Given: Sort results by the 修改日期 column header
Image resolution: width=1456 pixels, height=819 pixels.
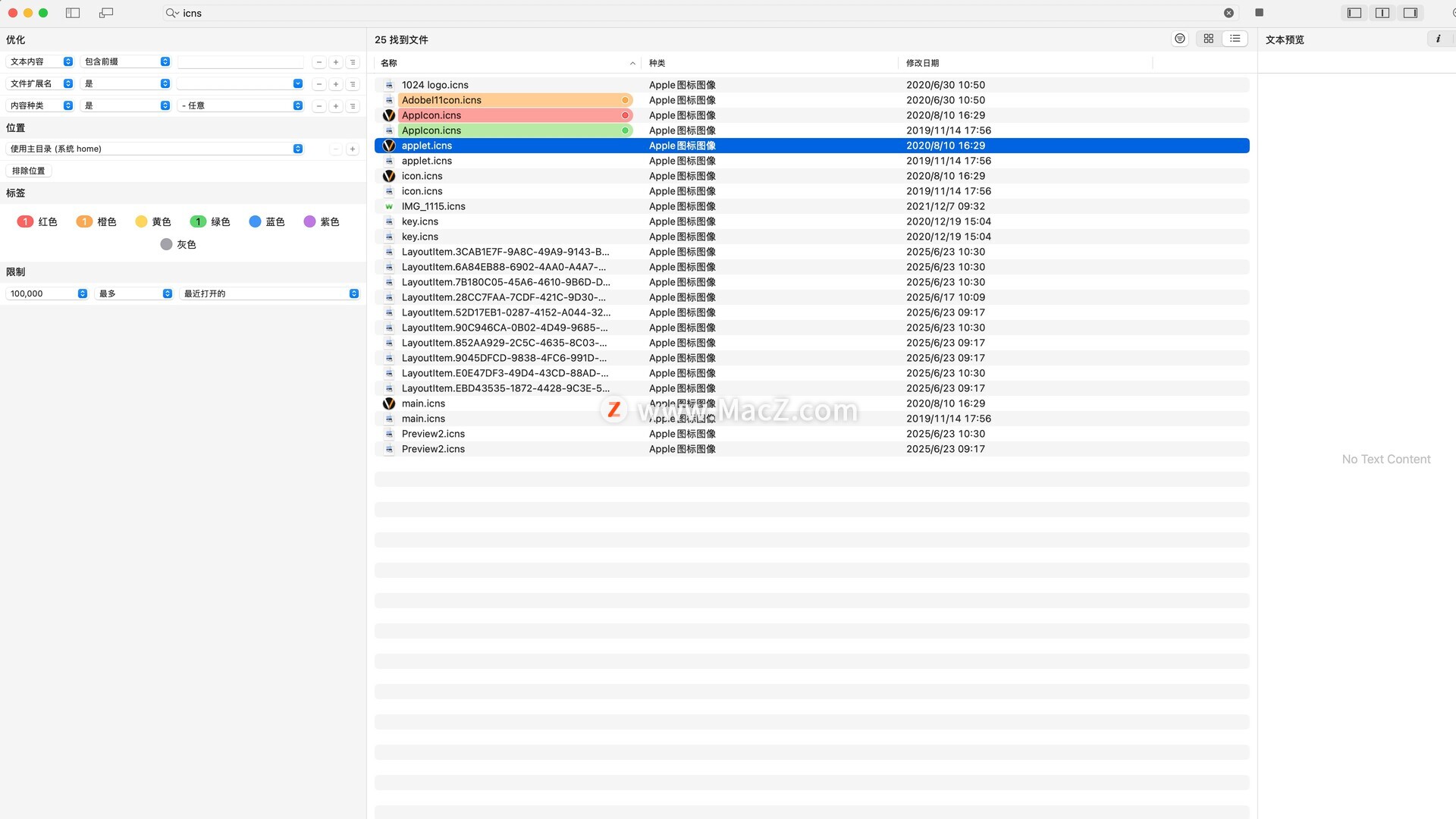Looking at the screenshot, I should 1025,63.
